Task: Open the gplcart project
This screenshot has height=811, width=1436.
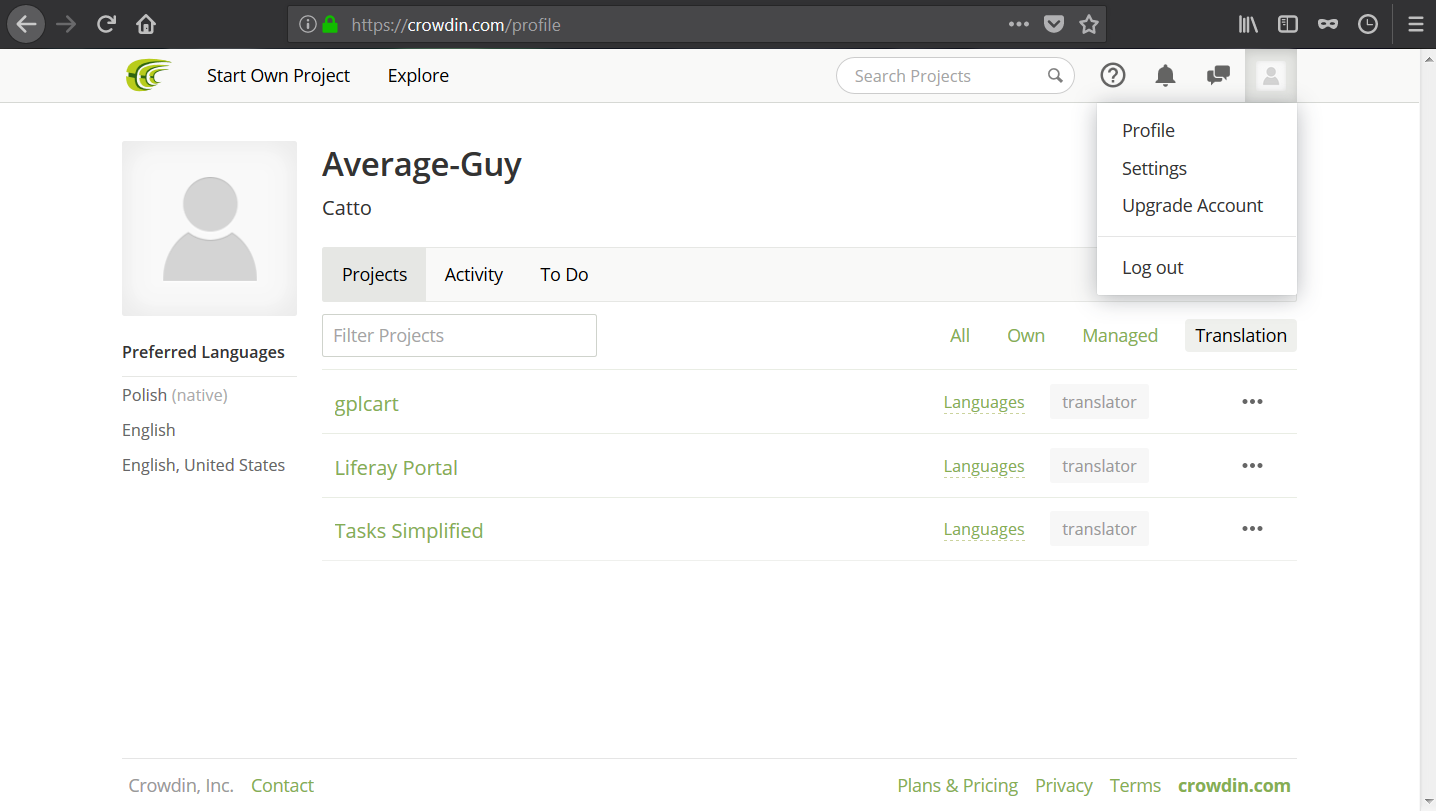Action: coord(366,404)
